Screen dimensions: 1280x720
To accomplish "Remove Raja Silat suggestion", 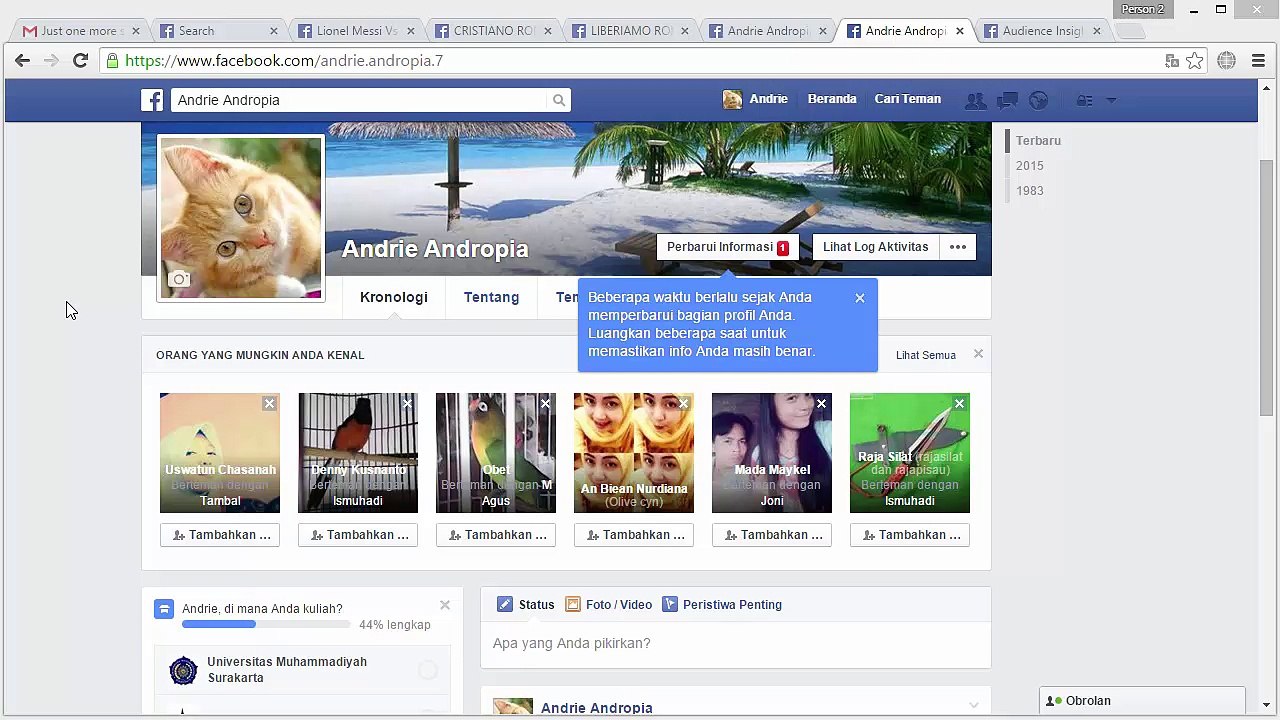I will tap(959, 404).
